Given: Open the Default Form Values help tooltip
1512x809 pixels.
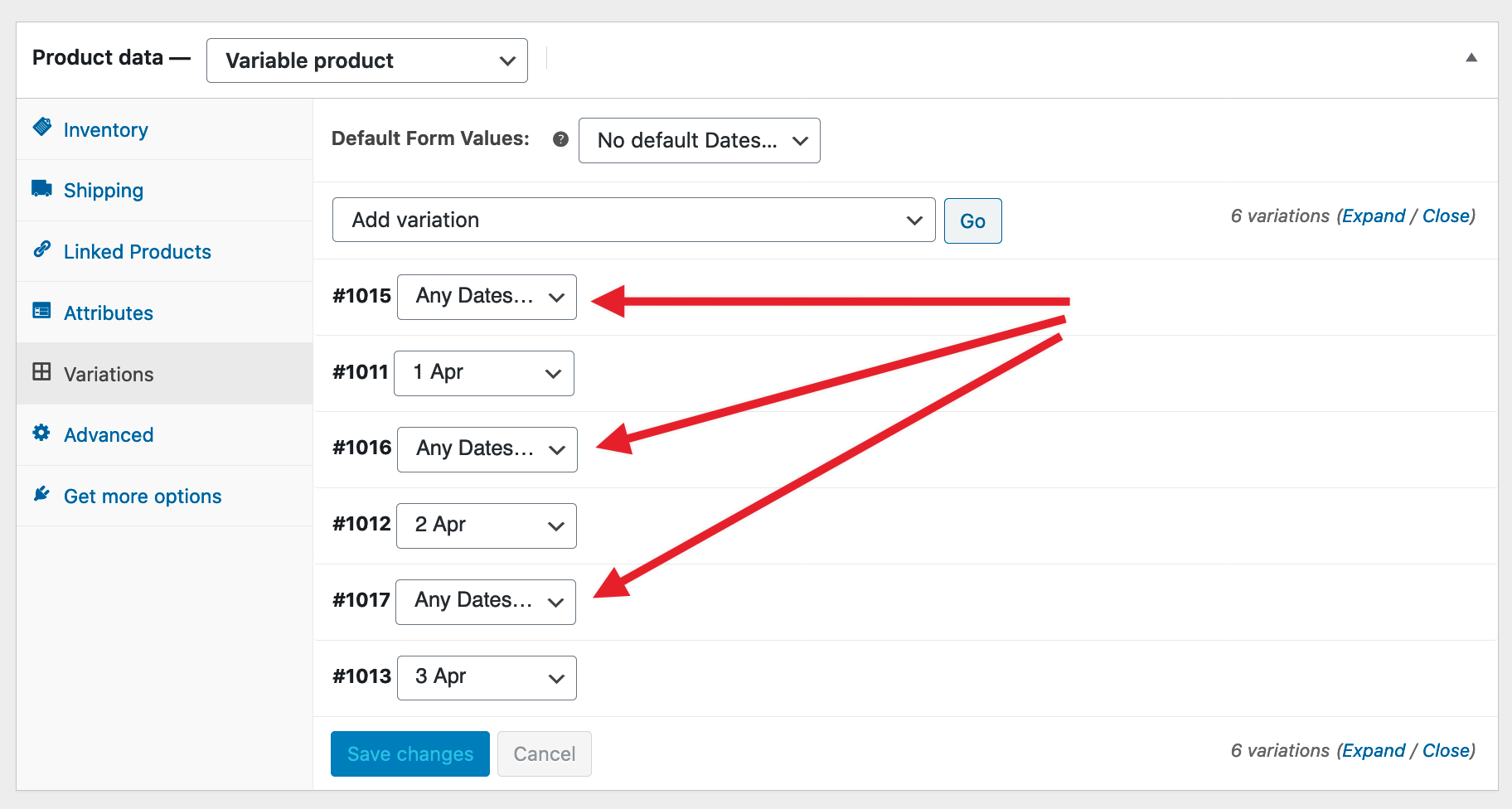Looking at the screenshot, I should point(560,139).
